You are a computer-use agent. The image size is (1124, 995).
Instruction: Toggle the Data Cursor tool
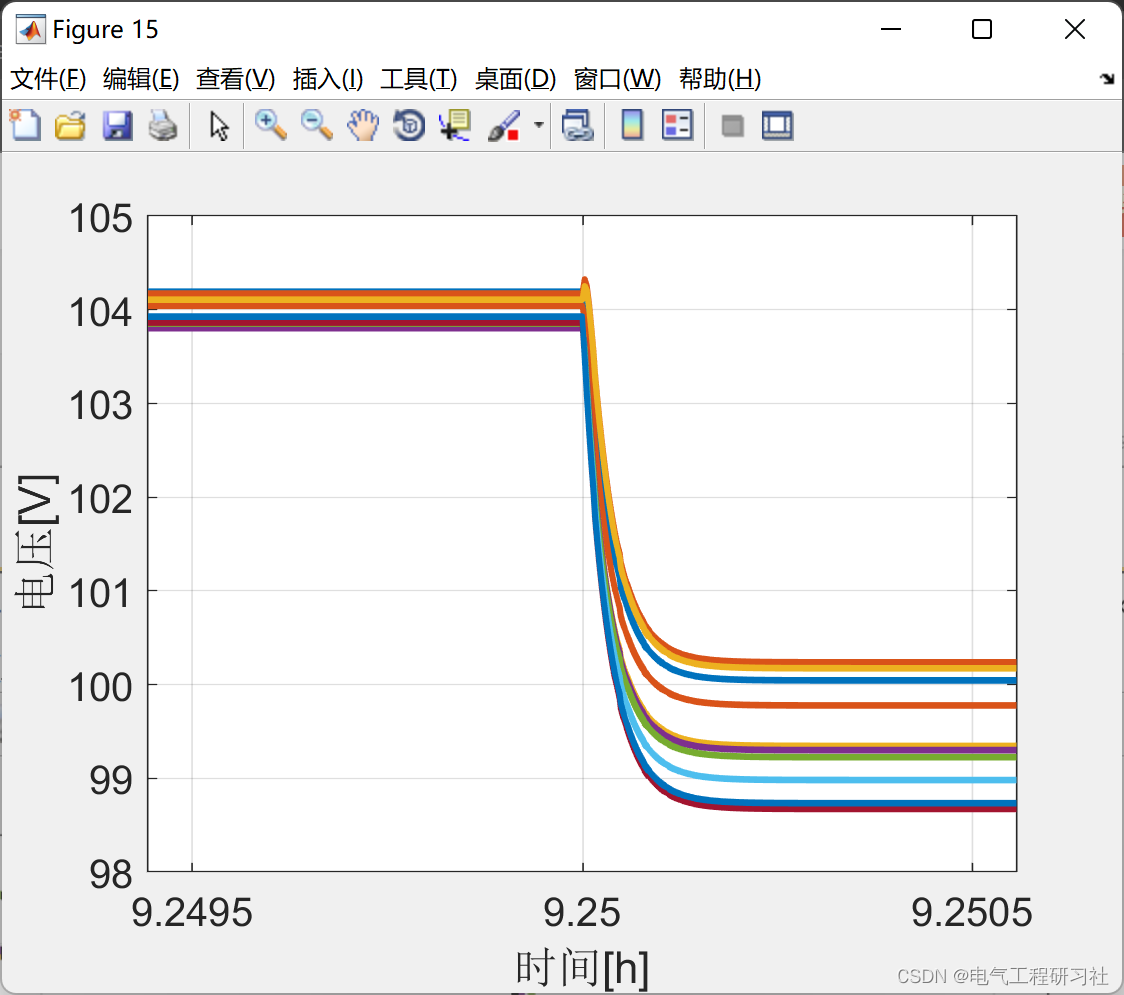(455, 125)
